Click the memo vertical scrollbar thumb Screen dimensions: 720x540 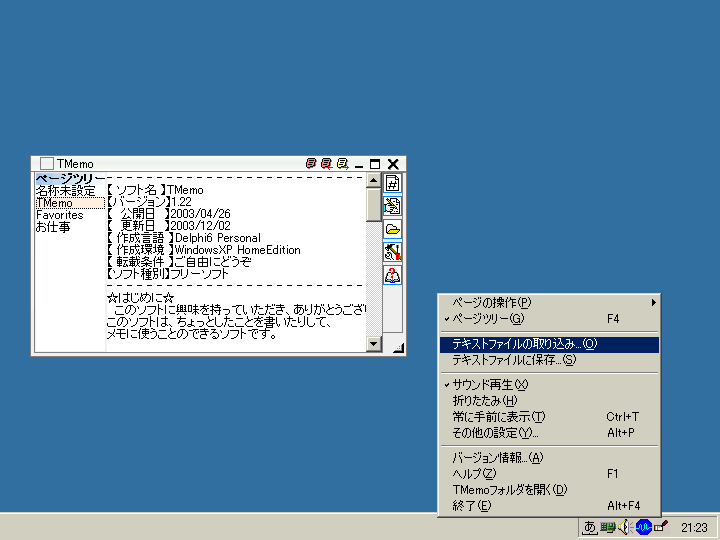click(x=373, y=204)
